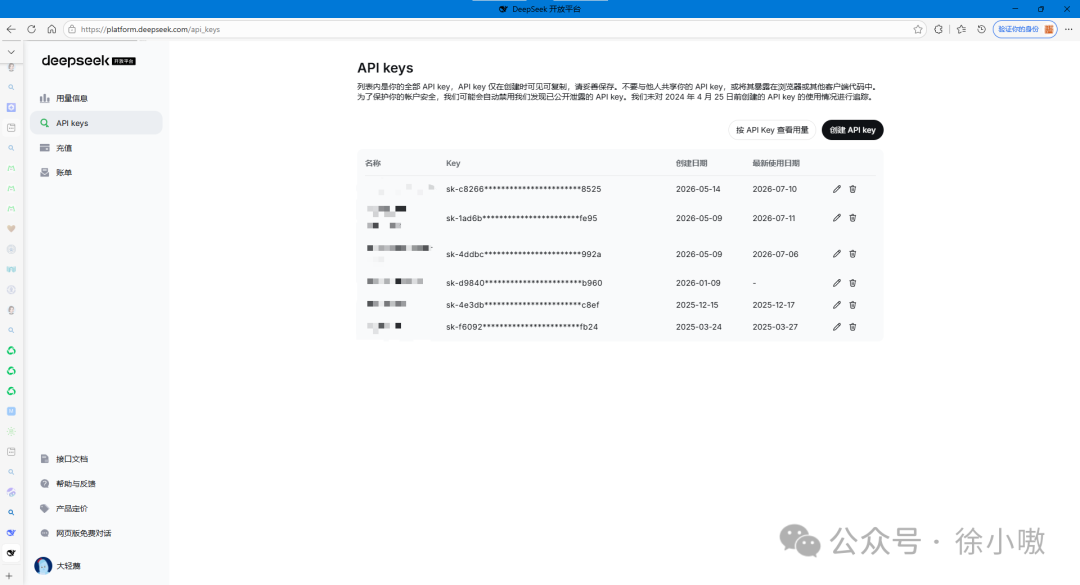The image size is (1080, 585).
Task: Edit the sk-4e3db key name
Action: 836,305
